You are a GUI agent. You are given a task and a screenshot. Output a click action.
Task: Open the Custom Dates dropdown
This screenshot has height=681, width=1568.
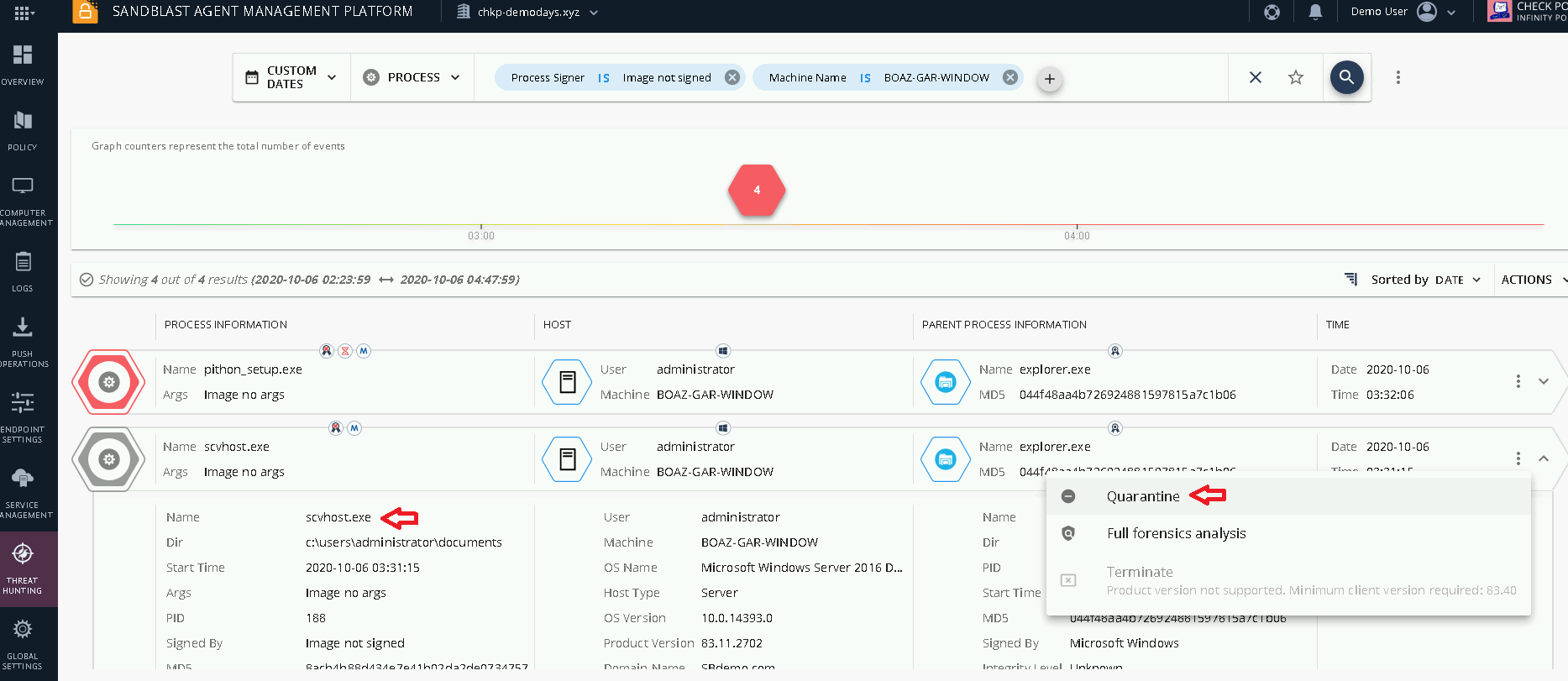point(291,77)
